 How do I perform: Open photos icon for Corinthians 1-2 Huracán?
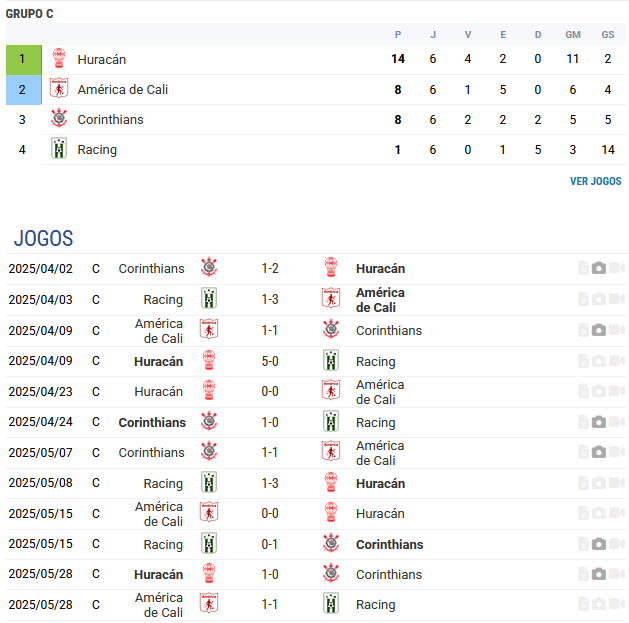coord(599,268)
